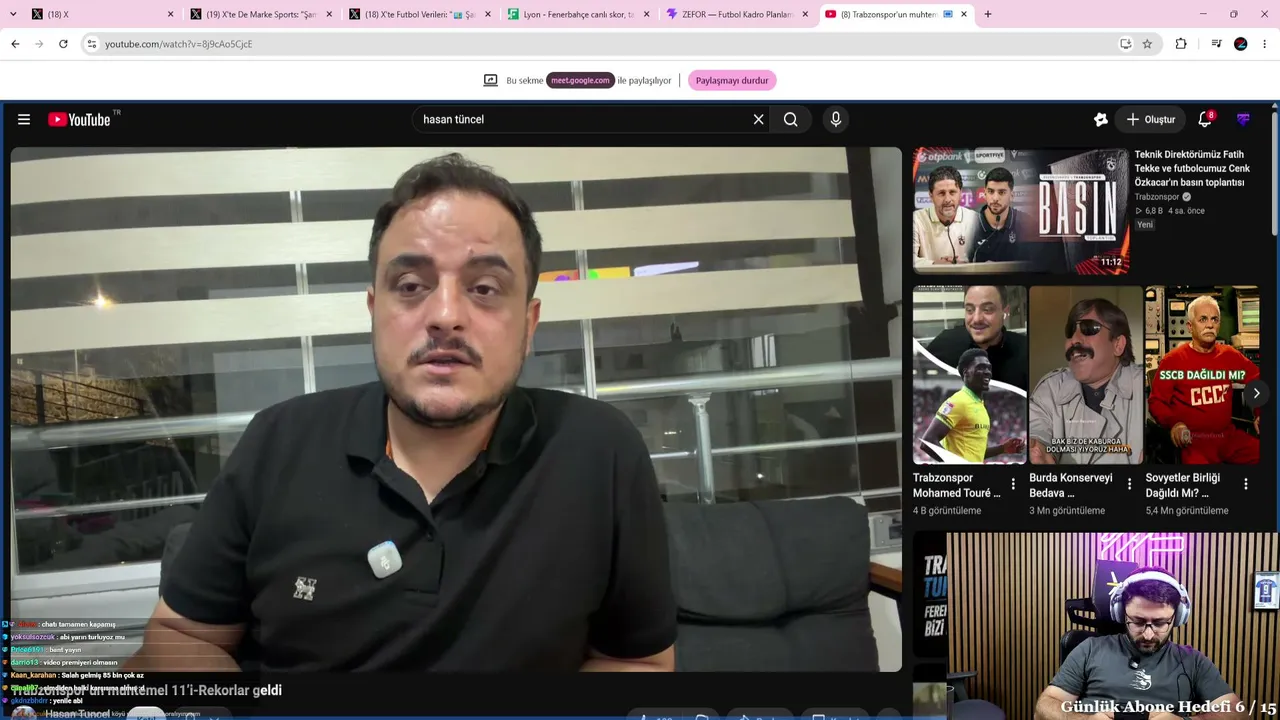Viewport: 1280px width, 720px height.
Task: View site information for youtube.com
Action: tap(91, 44)
